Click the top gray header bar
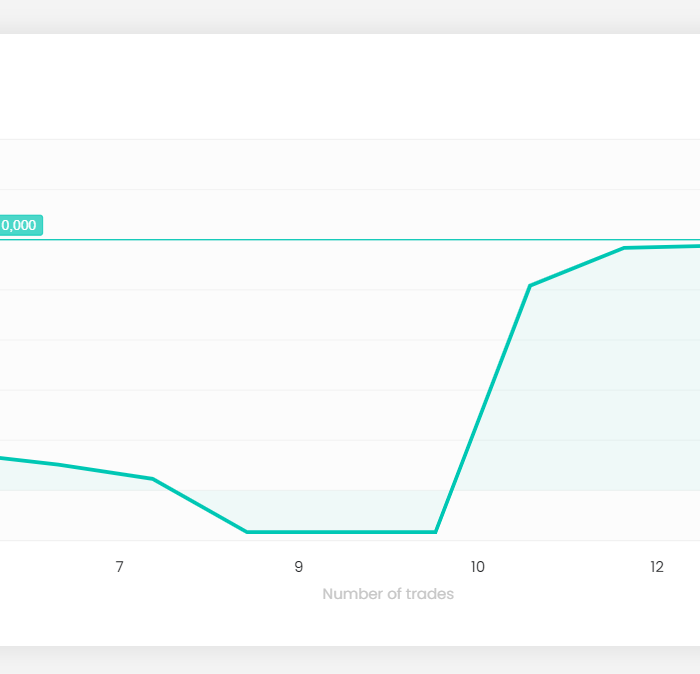Image resolution: width=700 pixels, height=674 pixels. 350,17
